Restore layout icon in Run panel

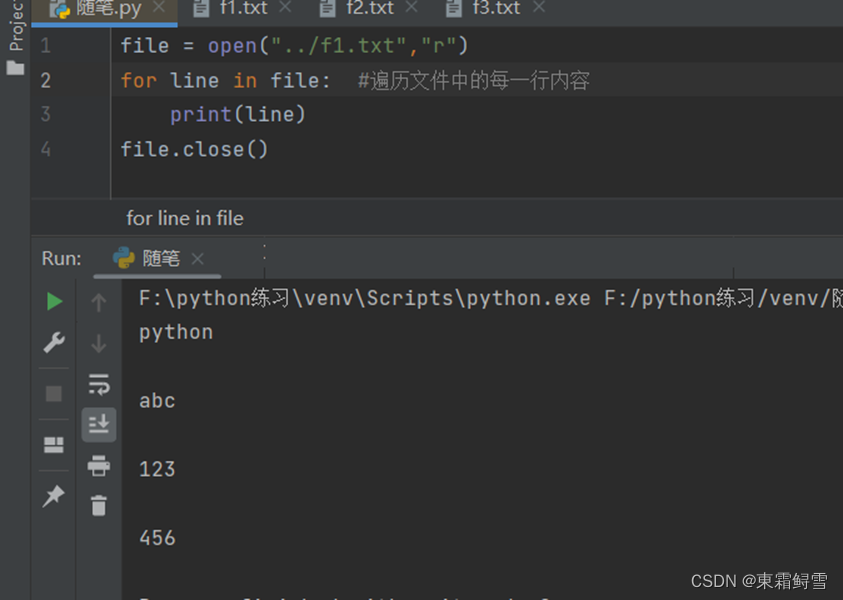pyautogui.click(x=54, y=445)
